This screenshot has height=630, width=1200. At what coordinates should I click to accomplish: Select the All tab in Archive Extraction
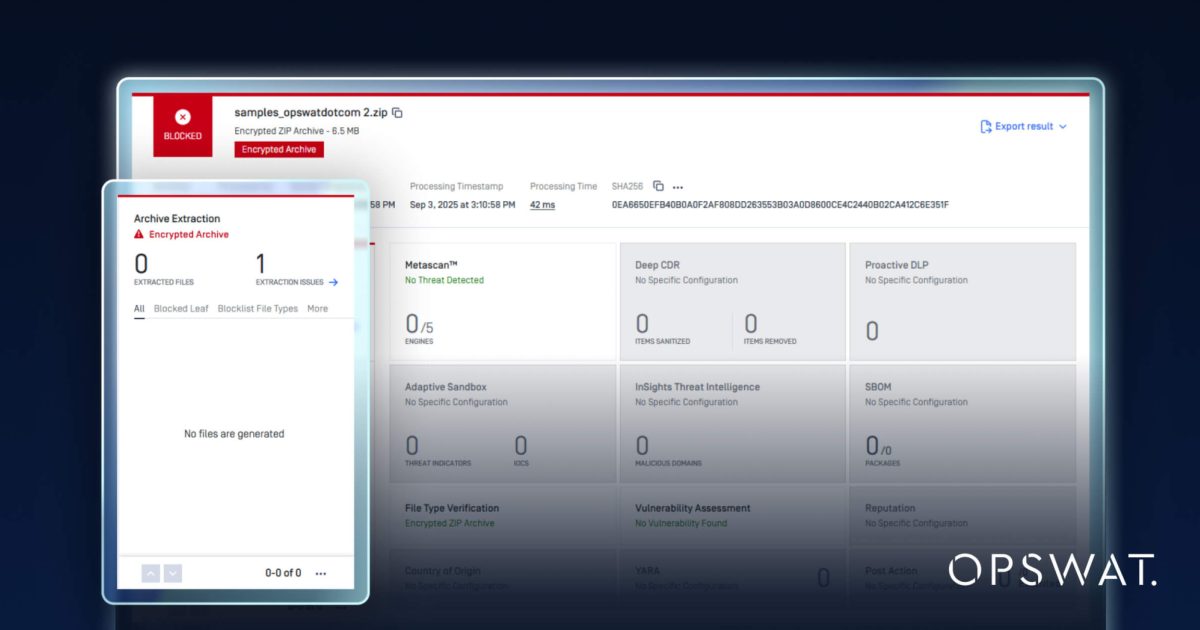pos(140,309)
